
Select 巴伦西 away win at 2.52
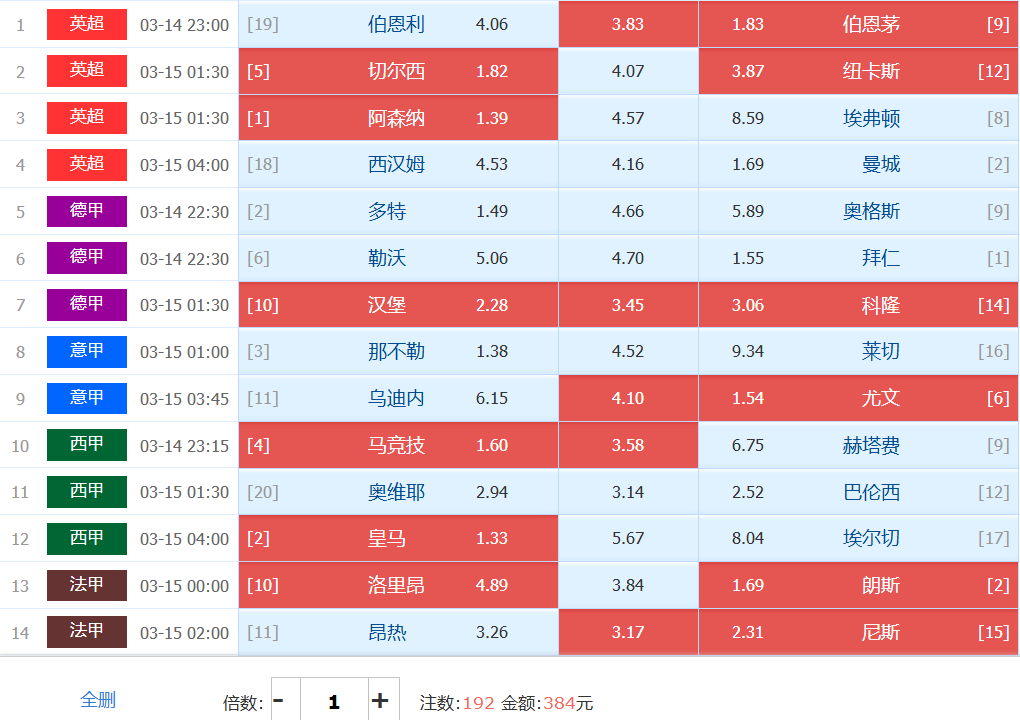858,492
